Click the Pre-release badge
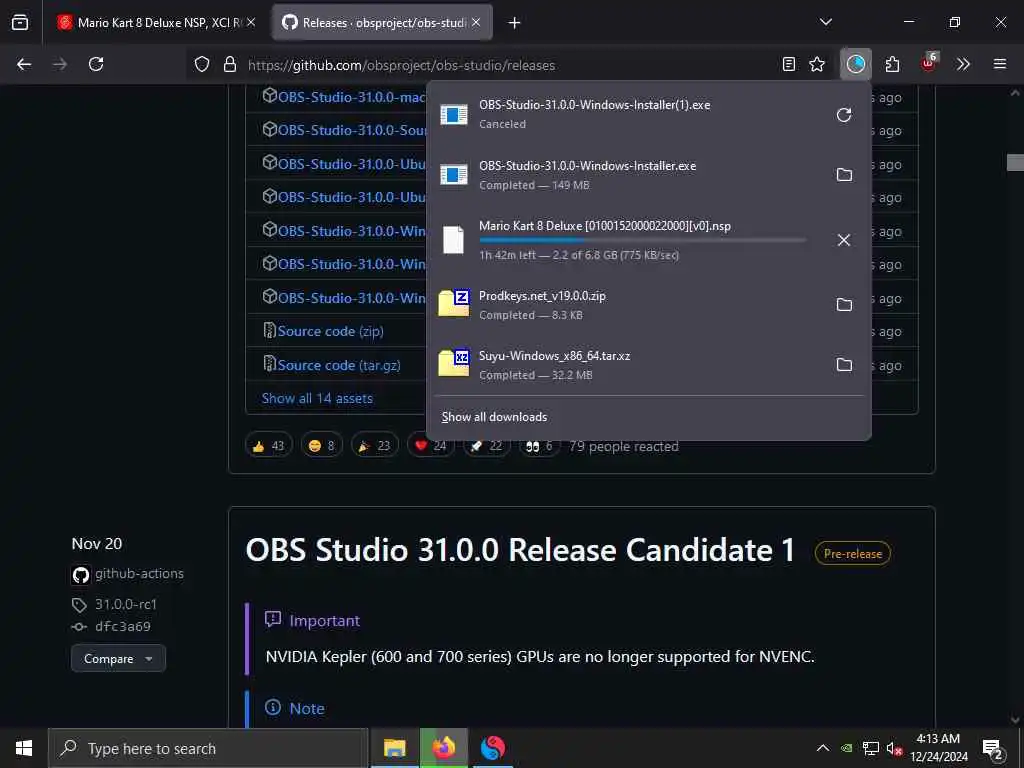1024x768 pixels. [x=853, y=553]
